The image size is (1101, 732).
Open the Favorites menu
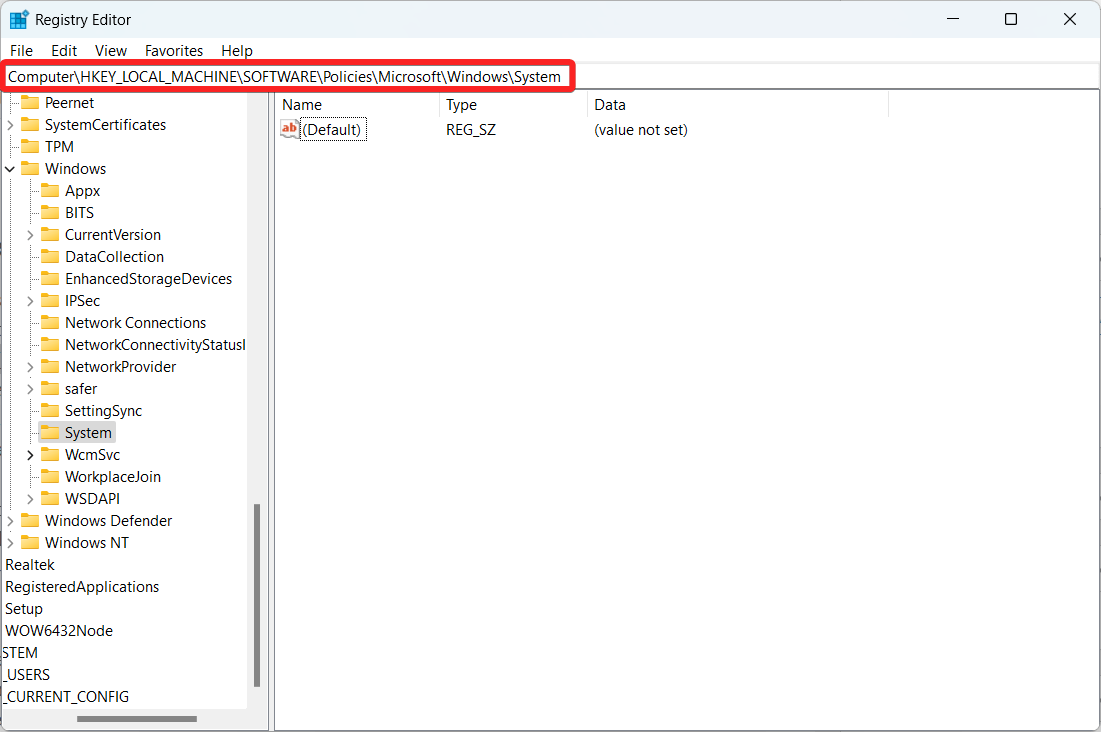click(173, 50)
